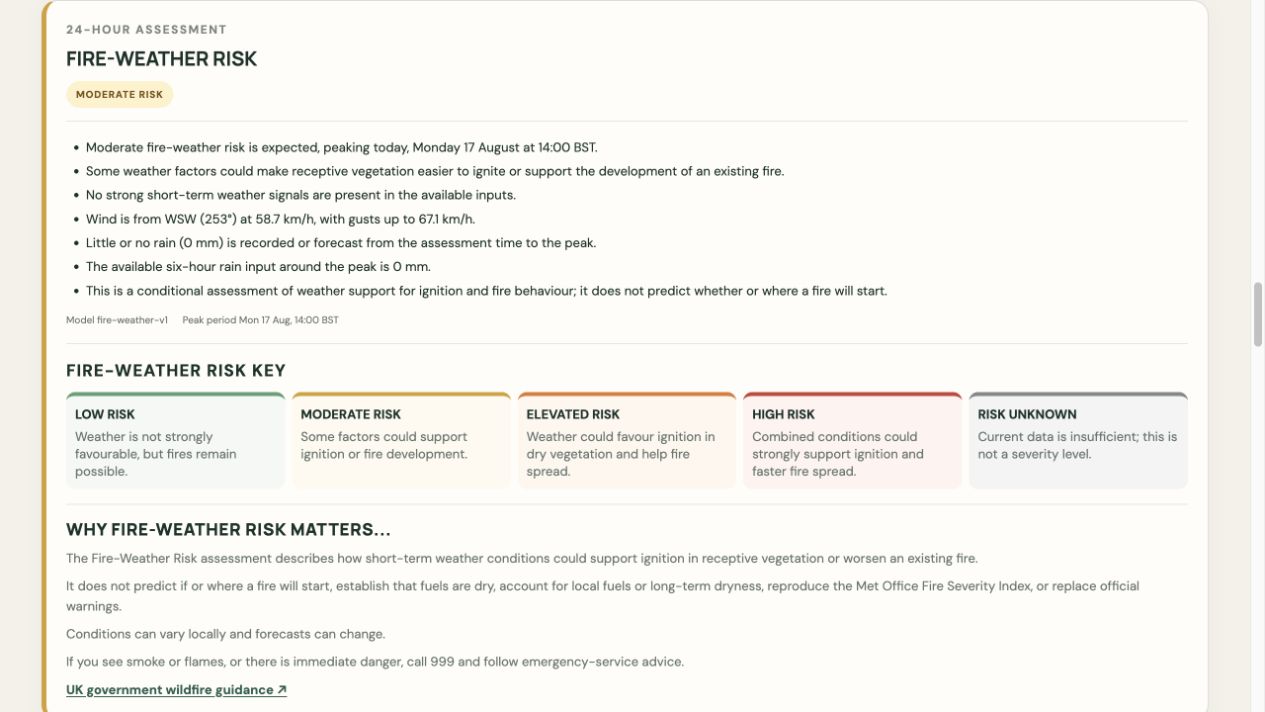1265x712 pixels.
Task: Click the wind from WSW bullet line
Action: pos(280,219)
